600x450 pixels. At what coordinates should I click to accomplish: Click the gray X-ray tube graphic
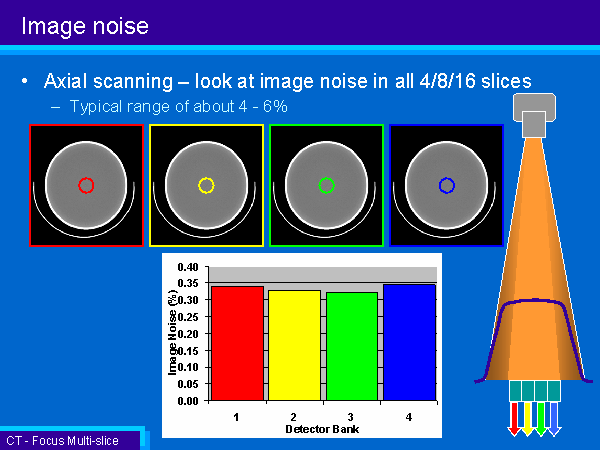534,115
